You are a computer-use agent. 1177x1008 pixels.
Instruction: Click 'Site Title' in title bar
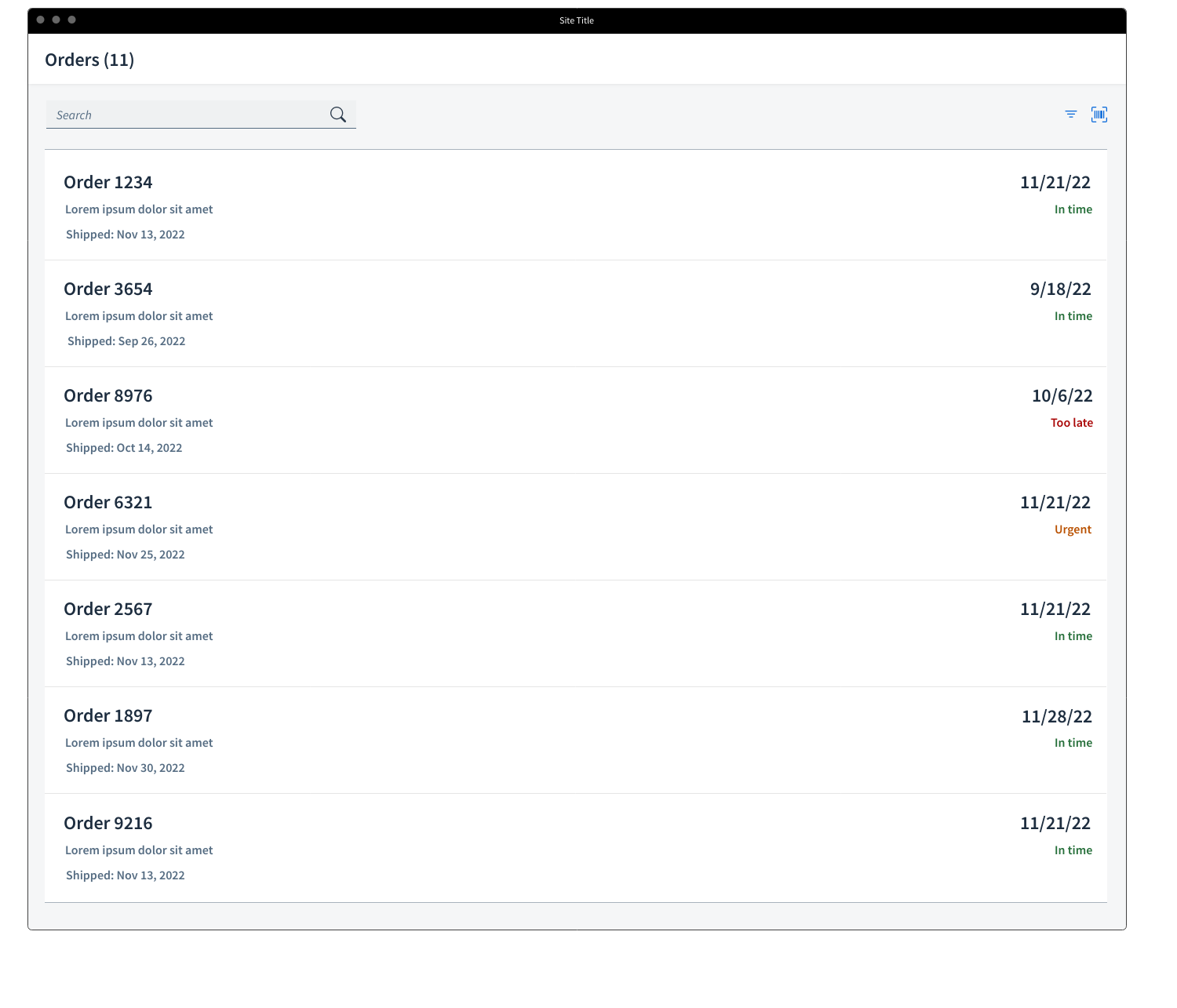point(577,20)
